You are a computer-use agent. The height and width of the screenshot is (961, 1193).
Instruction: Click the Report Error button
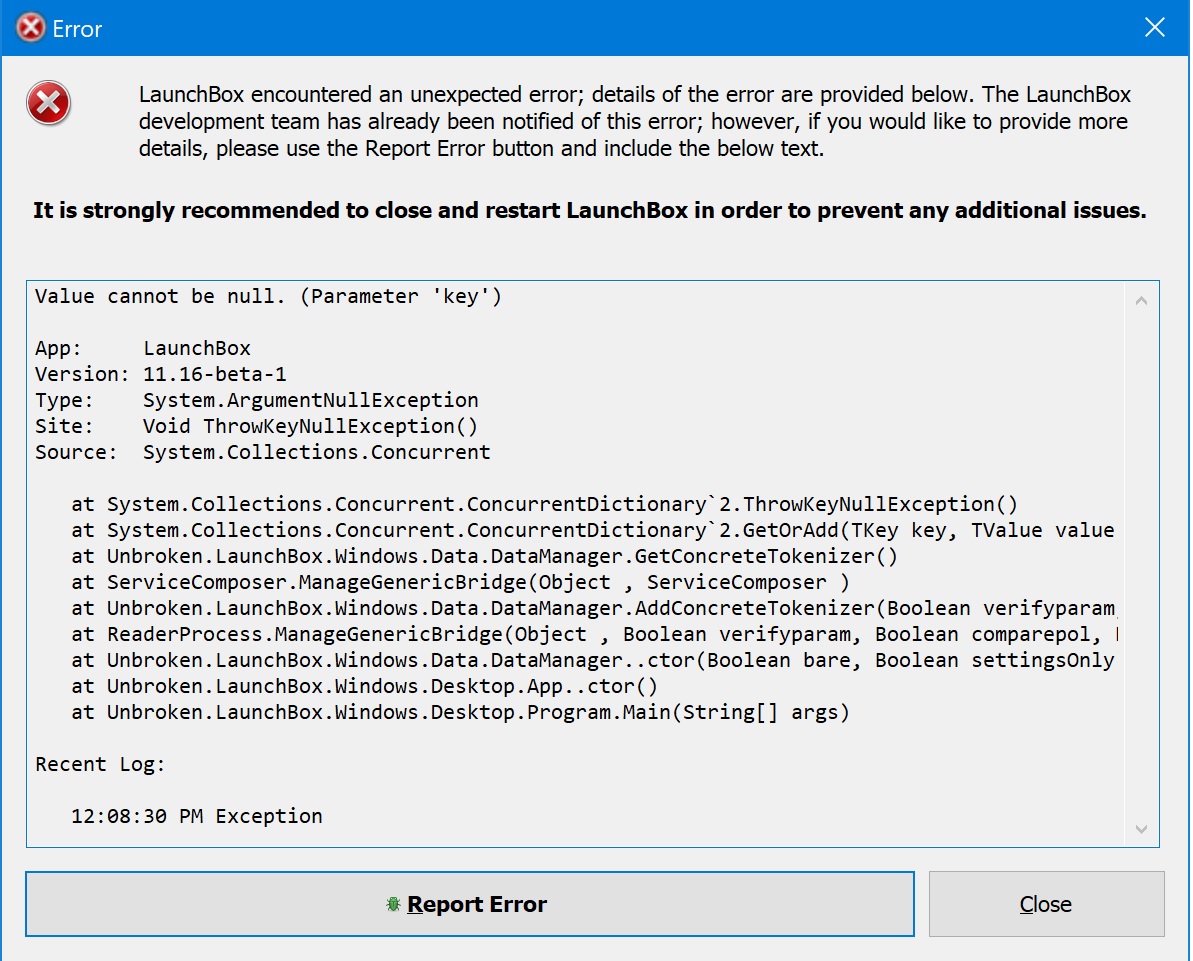point(469,904)
